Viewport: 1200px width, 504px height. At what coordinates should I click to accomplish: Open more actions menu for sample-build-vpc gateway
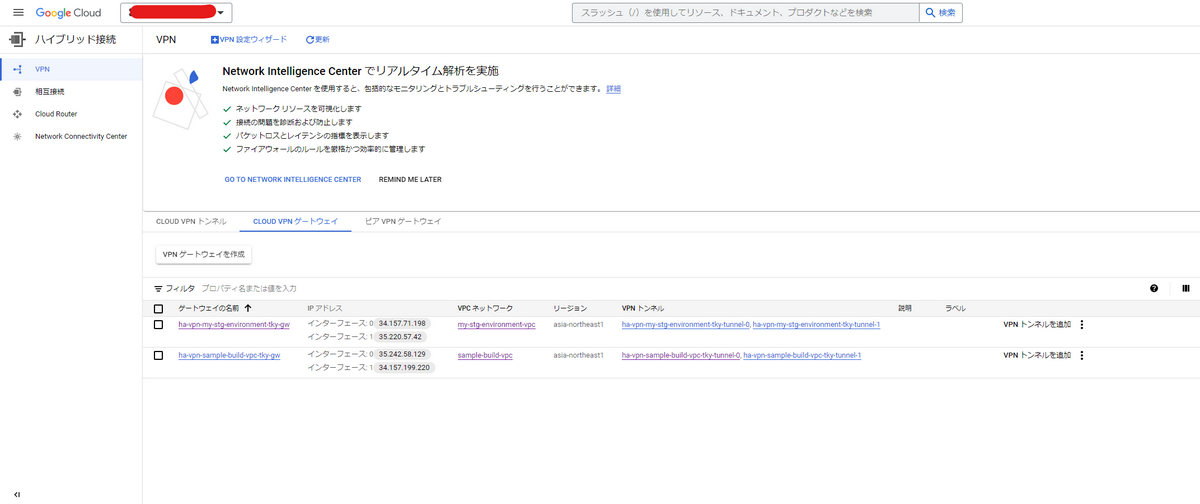click(1082, 355)
